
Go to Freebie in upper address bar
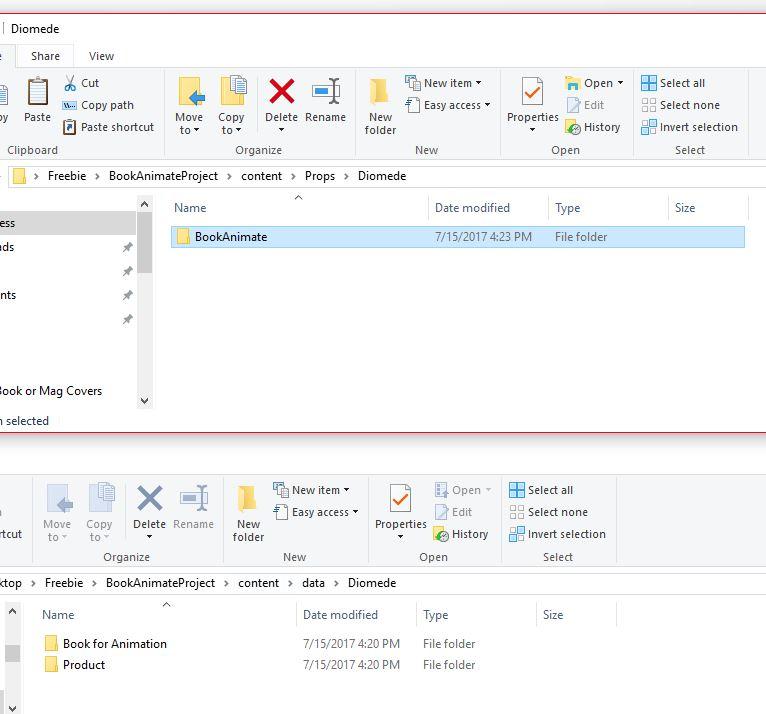click(67, 176)
